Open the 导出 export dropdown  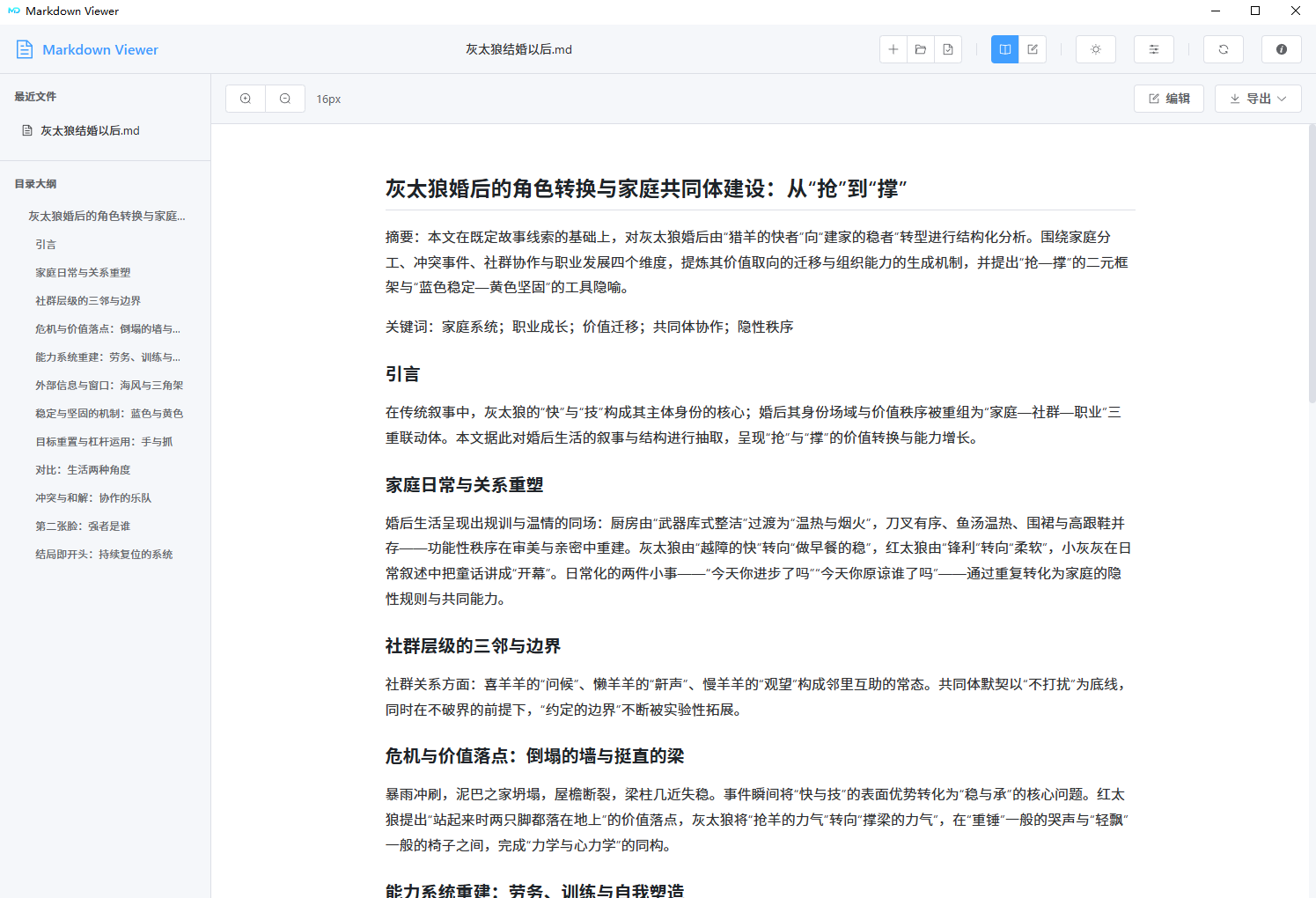coord(1258,98)
